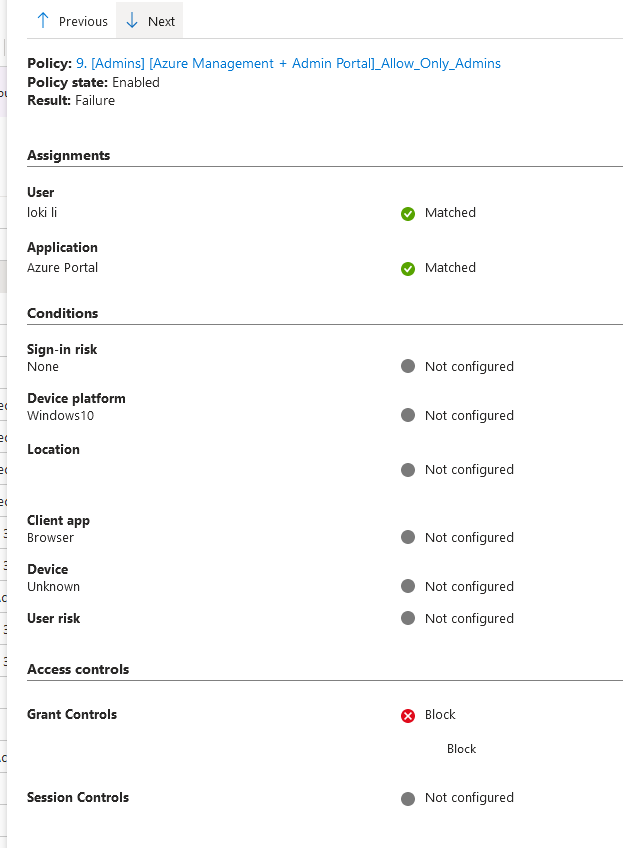Click gray status dot for Sign-in risk
The width and height of the screenshot is (623, 848).
point(408,366)
